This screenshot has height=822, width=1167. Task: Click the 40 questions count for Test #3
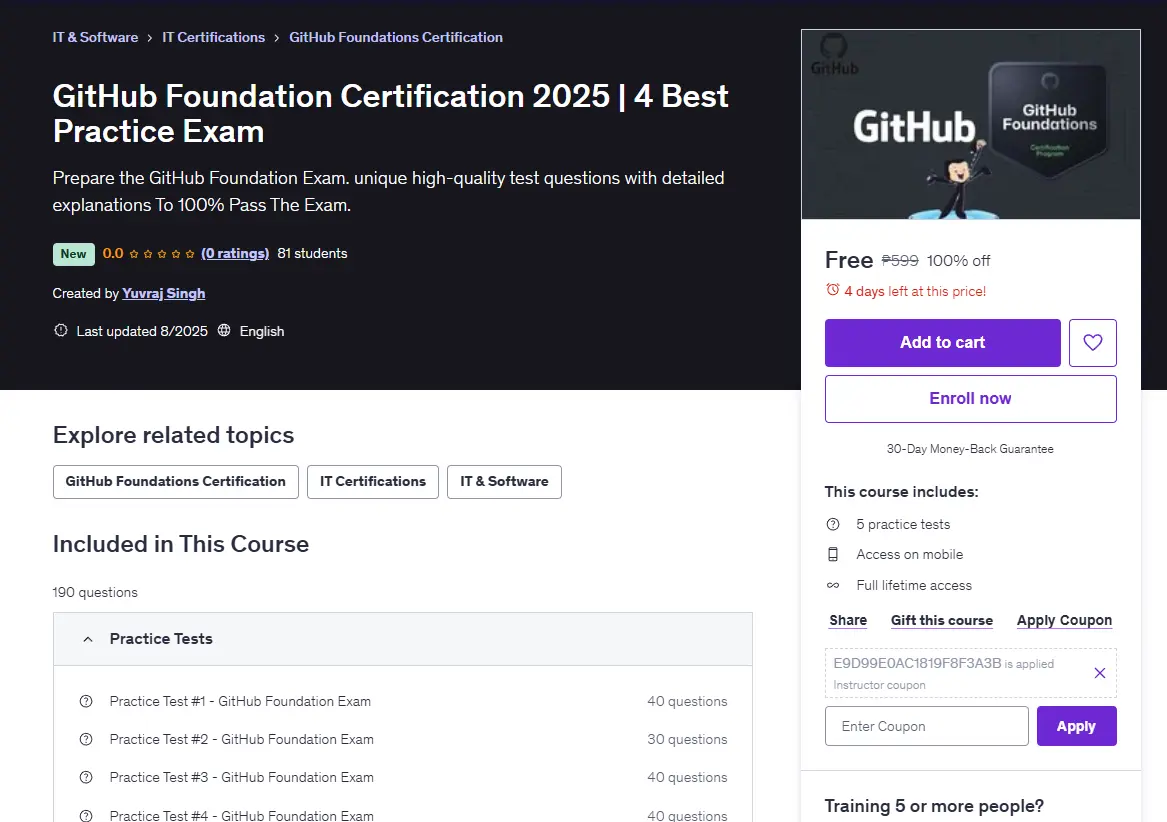(687, 777)
